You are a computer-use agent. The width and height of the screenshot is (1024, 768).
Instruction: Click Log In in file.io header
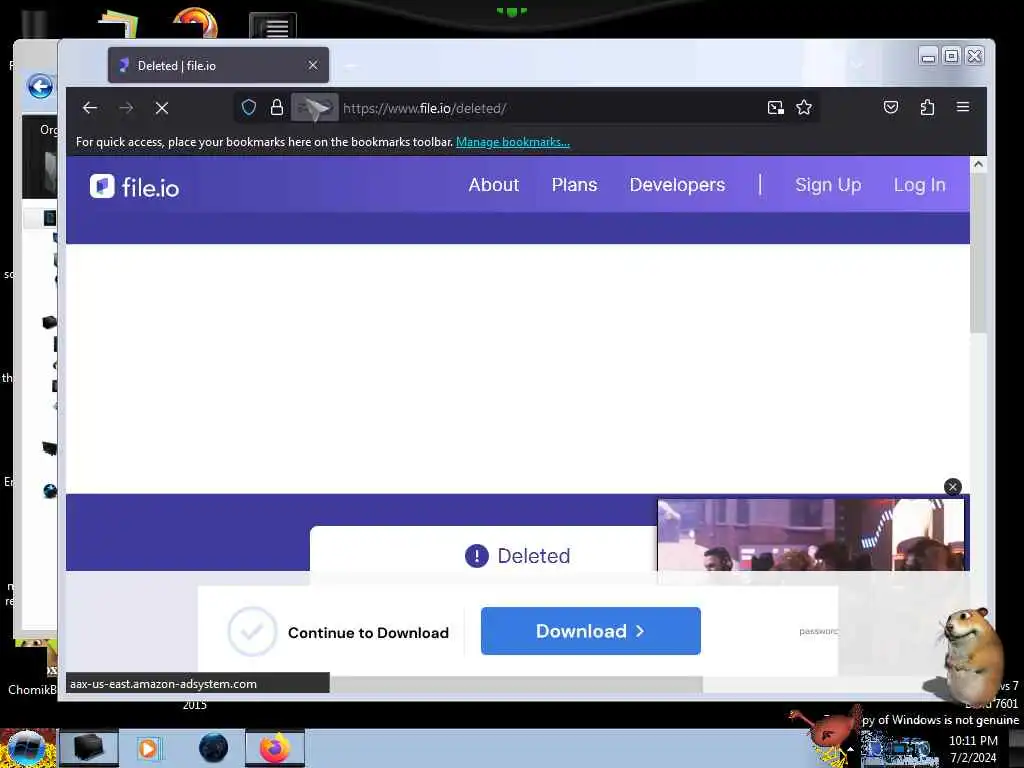pyautogui.click(x=920, y=185)
